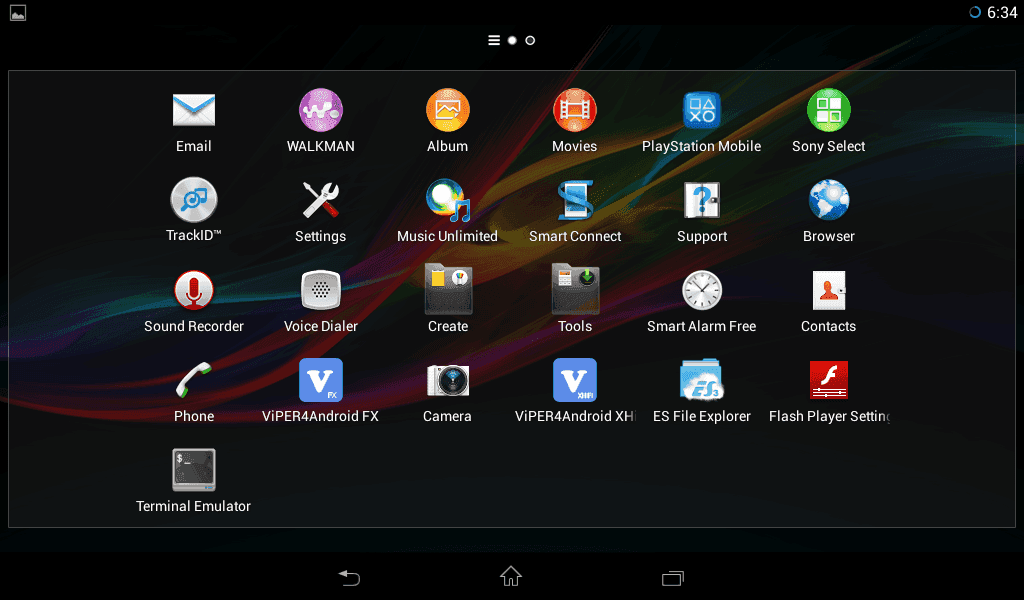This screenshot has width=1024, height=600.
Task: Launch the WALKMAN music app
Action: click(321, 110)
